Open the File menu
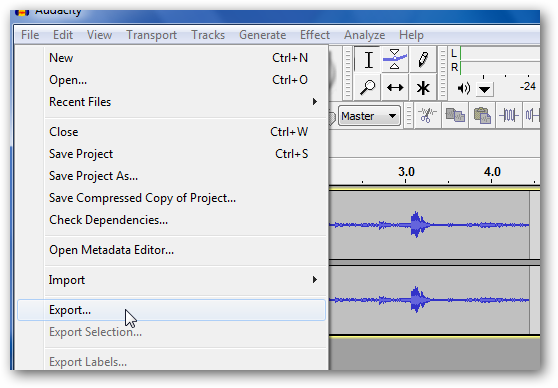Viewport: 558px width, 388px height. click(x=30, y=35)
